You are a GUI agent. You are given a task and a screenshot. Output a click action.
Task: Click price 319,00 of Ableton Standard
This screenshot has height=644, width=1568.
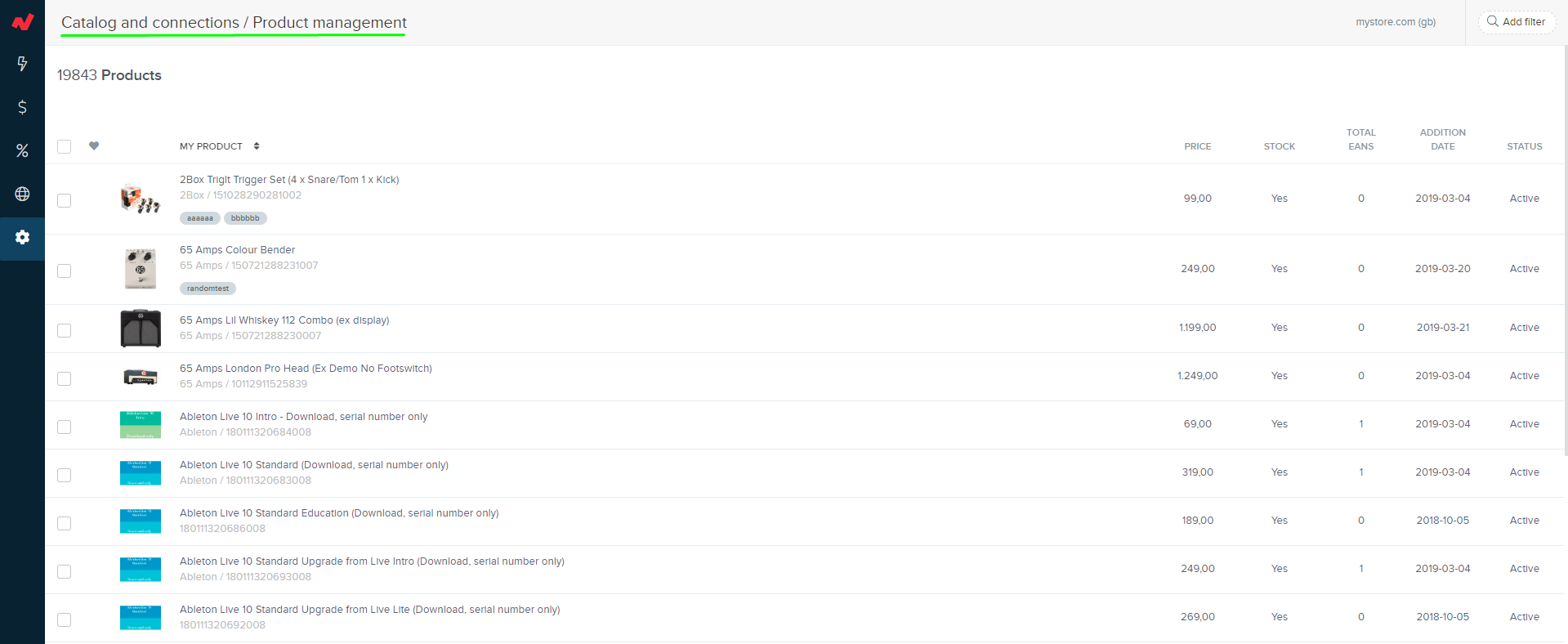click(x=1197, y=472)
